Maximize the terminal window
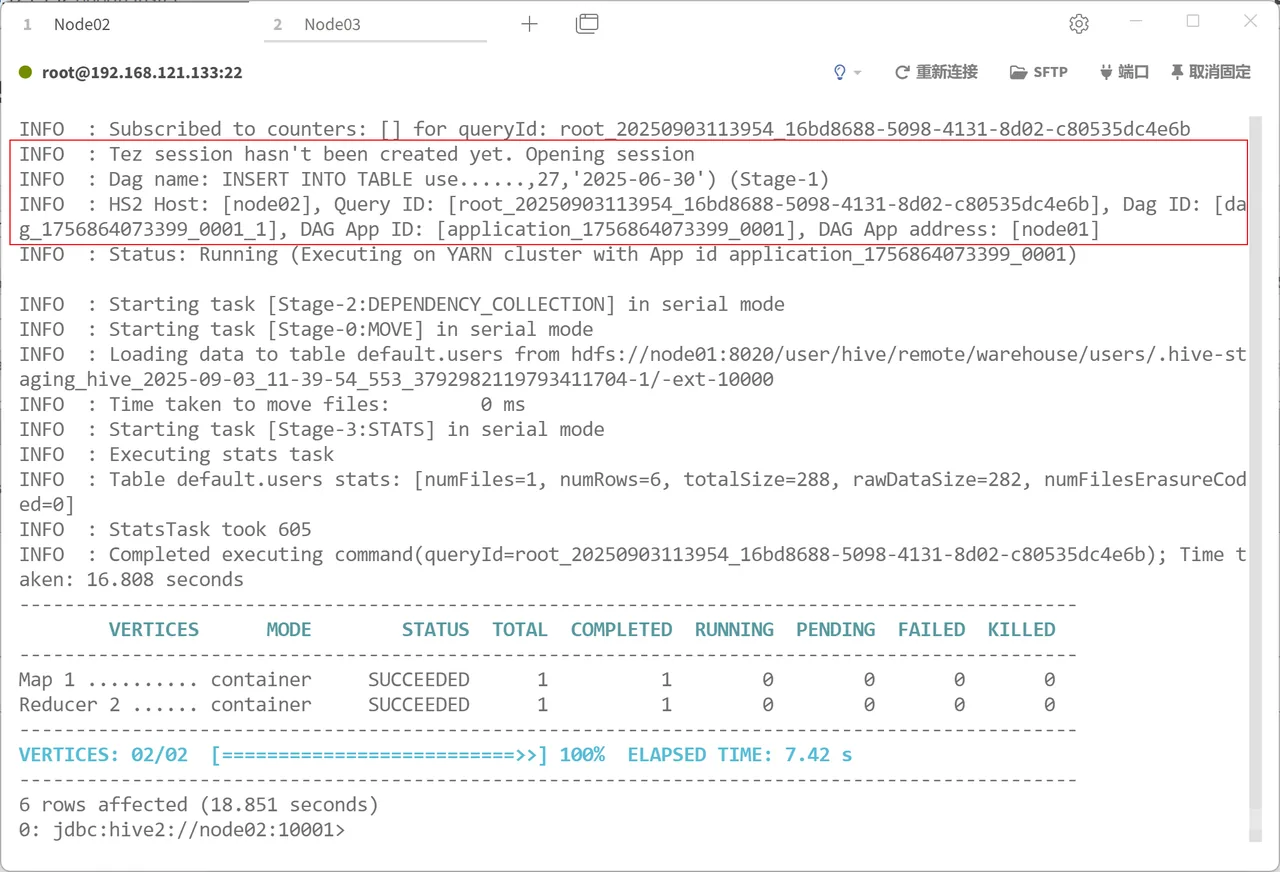This screenshot has width=1280, height=872. click(1193, 21)
